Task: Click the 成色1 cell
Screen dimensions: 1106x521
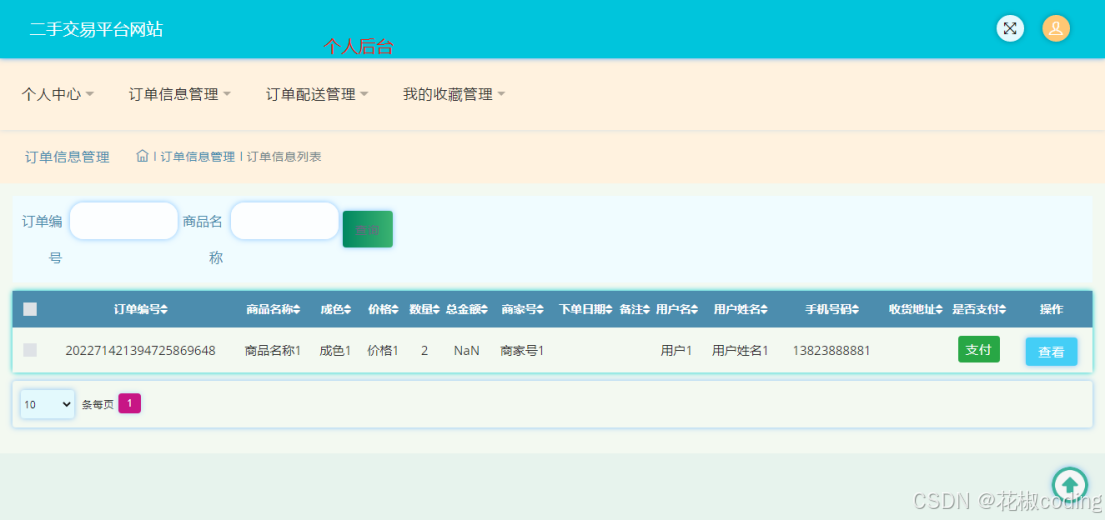Action: coord(335,350)
